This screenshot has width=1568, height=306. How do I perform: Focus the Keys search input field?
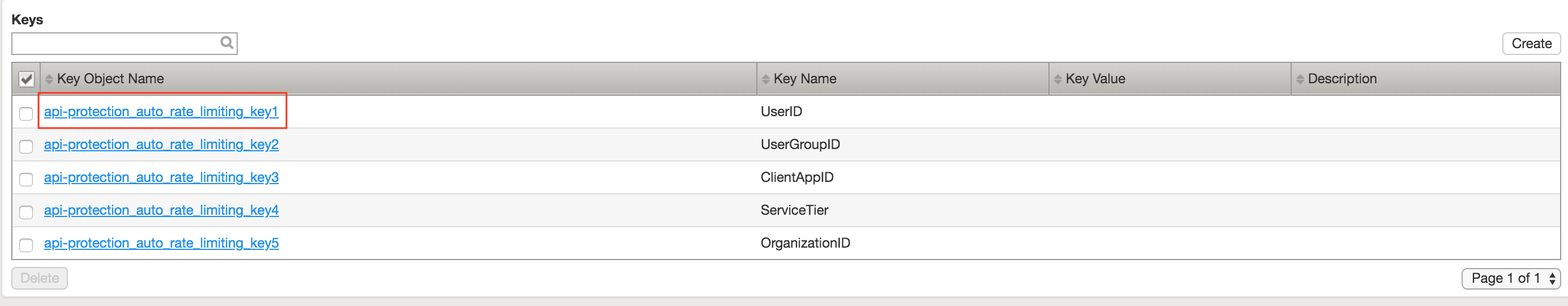[115, 43]
